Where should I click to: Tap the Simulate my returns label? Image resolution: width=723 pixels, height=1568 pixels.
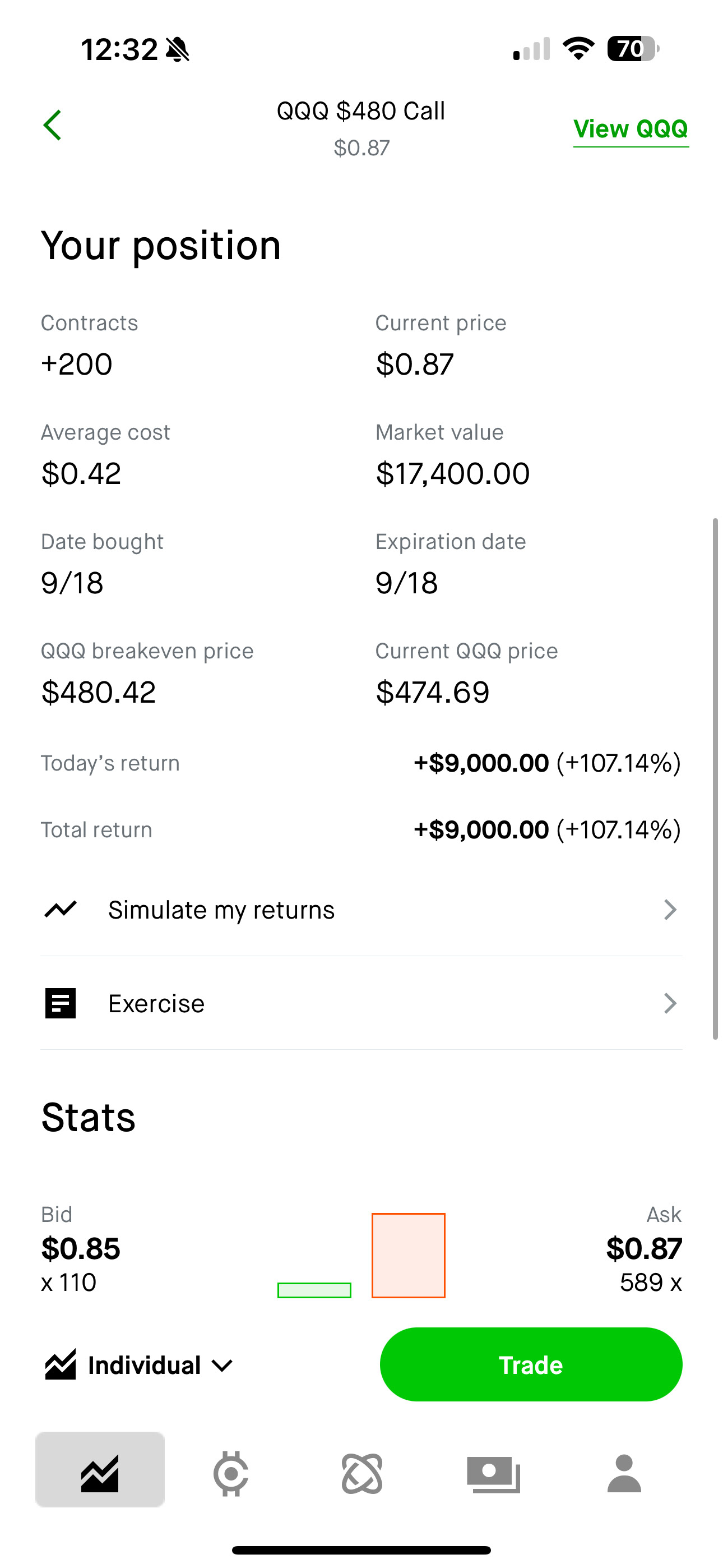click(221, 910)
